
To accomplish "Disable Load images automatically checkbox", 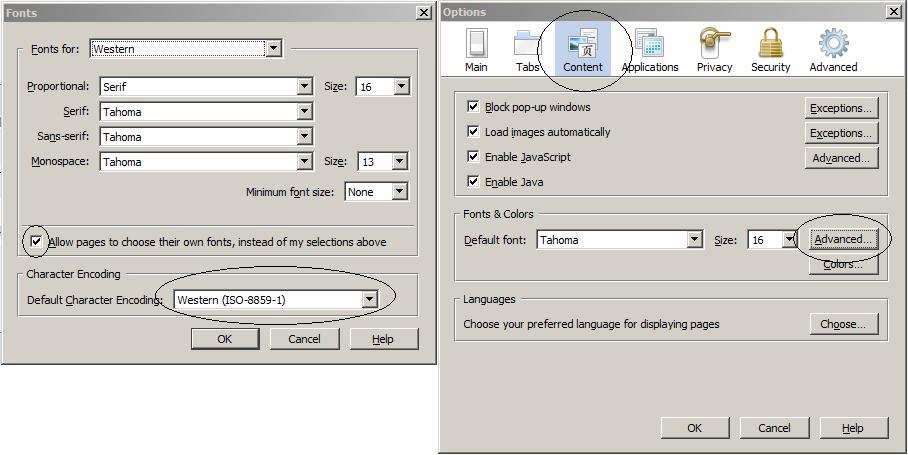I will [473, 131].
